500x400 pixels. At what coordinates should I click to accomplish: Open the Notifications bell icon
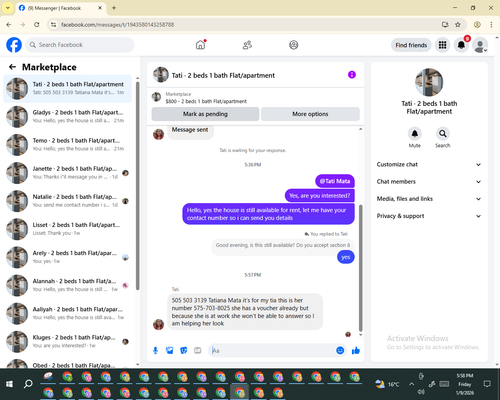tap(461, 45)
